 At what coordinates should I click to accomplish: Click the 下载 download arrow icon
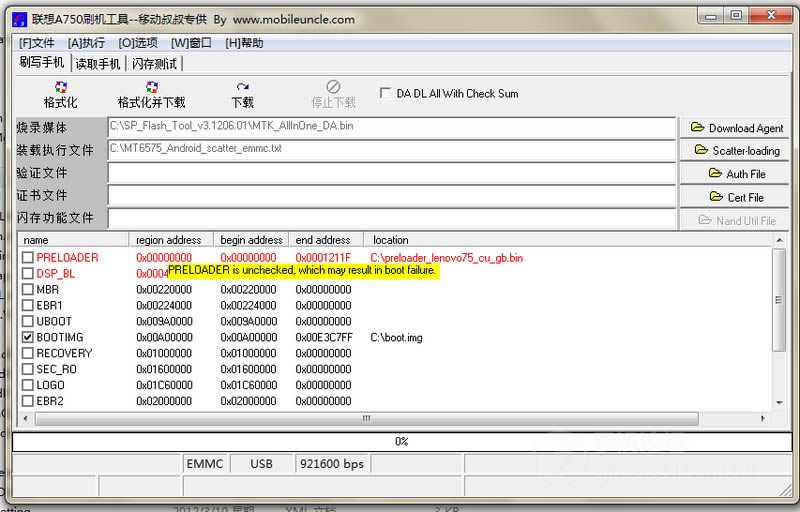click(x=242, y=88)
